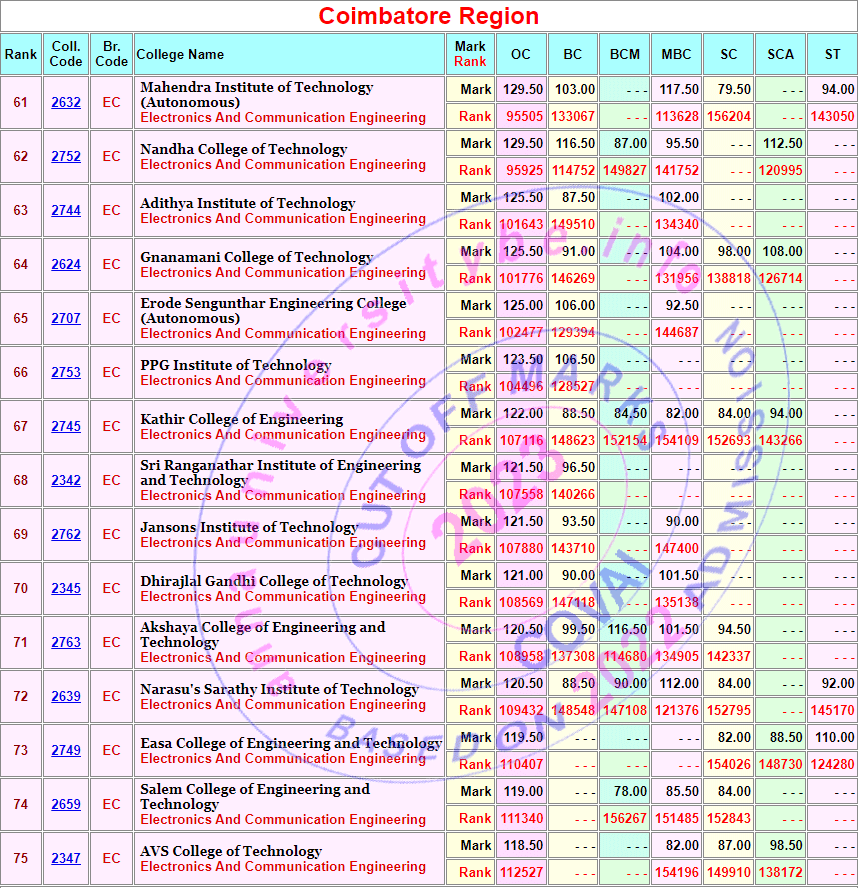
Task: Click the College Name column header
Action: point(180,54)
